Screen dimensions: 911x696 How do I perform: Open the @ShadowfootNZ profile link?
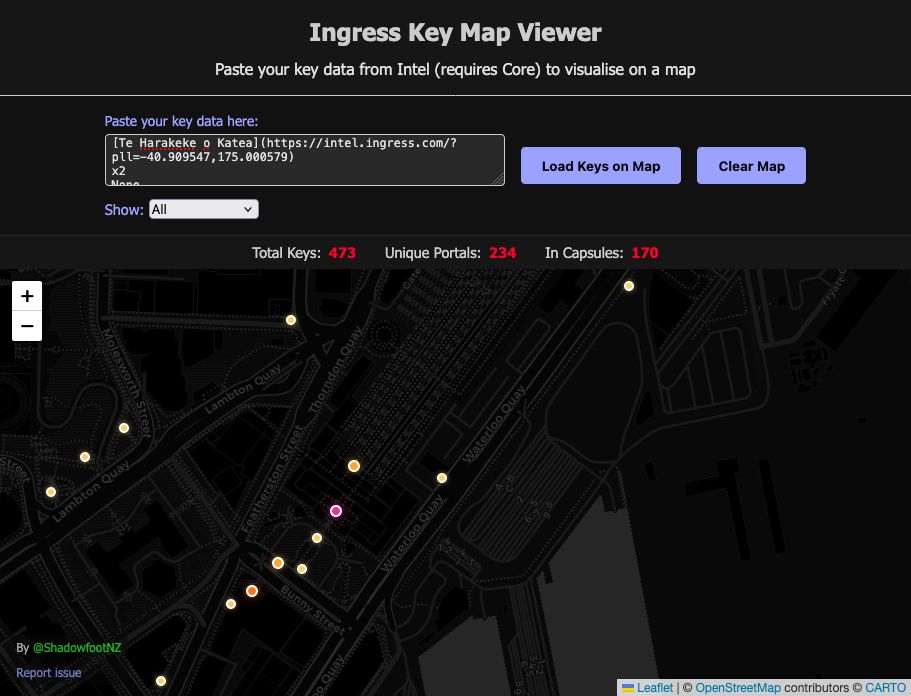(77, 648)
